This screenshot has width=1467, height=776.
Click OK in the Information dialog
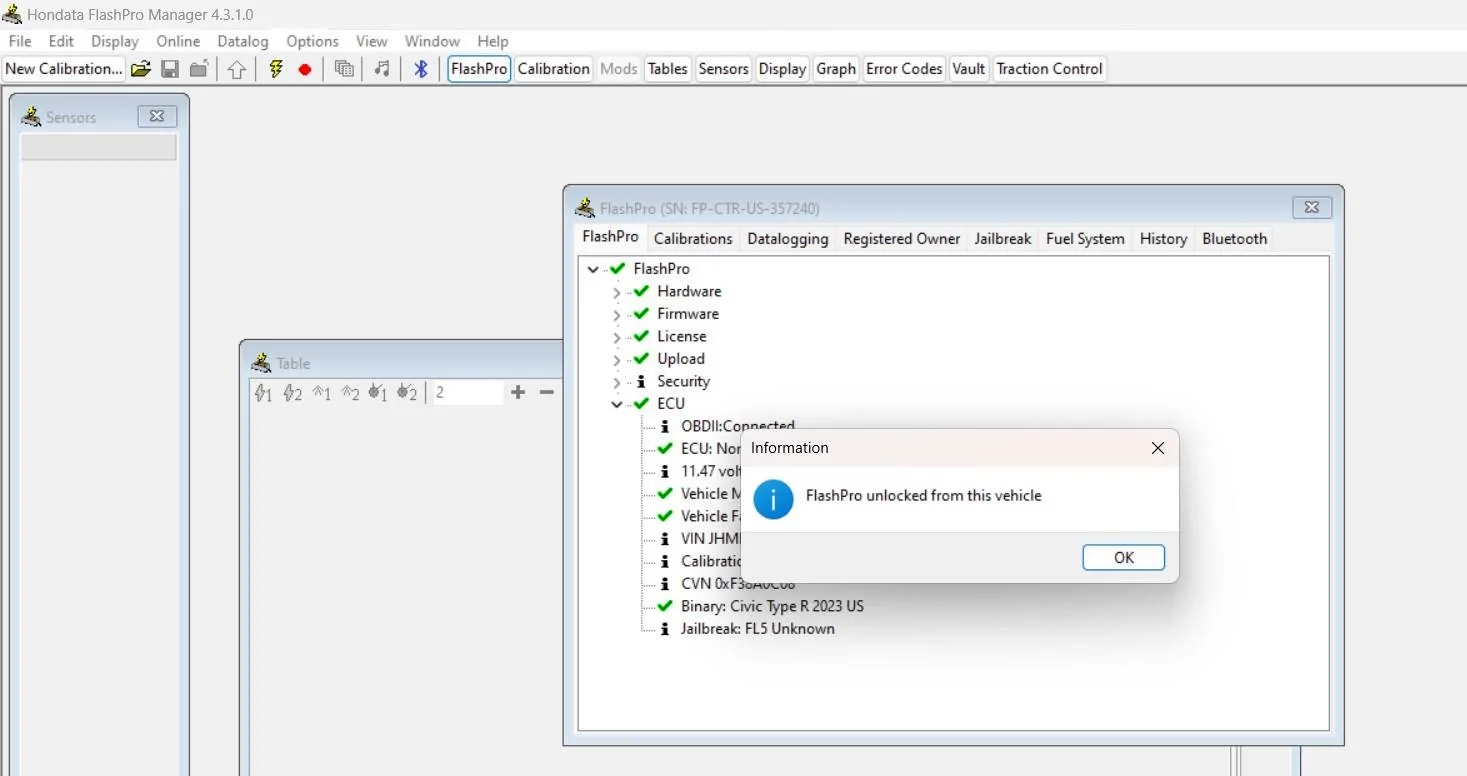pyautogui.click(x=1124, y=558)
